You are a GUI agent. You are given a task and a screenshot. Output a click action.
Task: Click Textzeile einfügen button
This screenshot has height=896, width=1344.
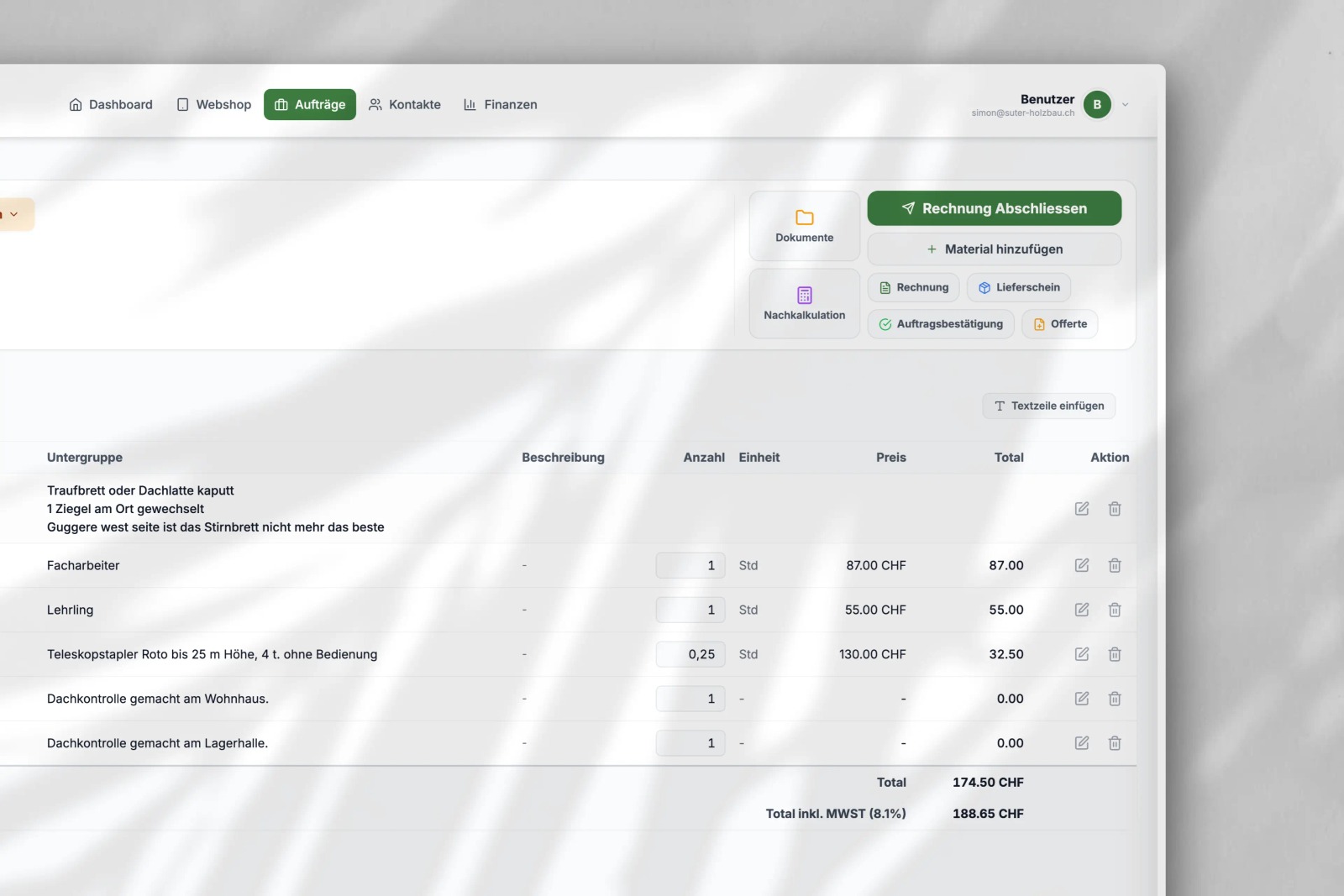pyautogui.click(x=1049, y=406)
